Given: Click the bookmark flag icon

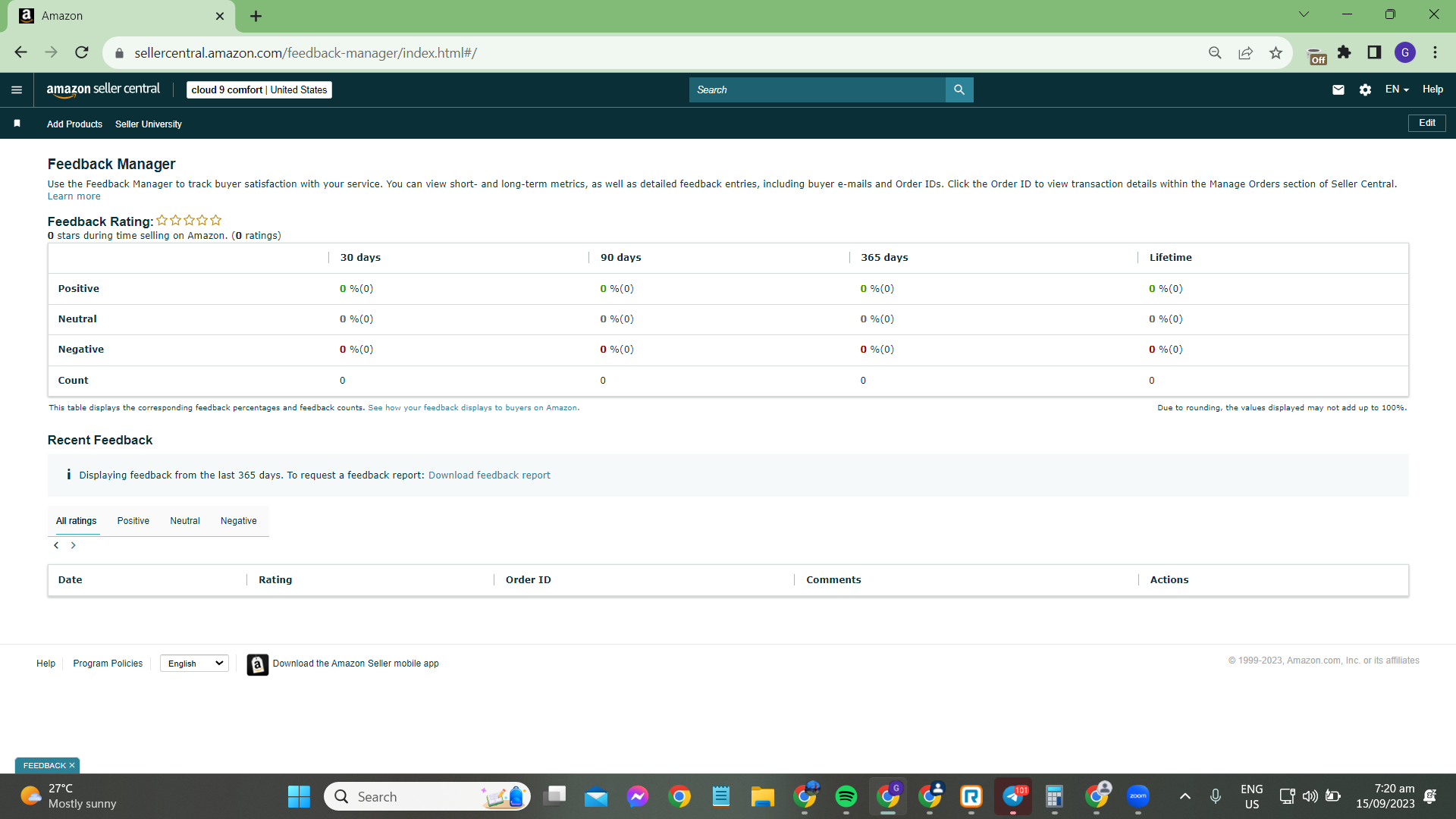Looking at the screenshot, I should pos(17,123).
